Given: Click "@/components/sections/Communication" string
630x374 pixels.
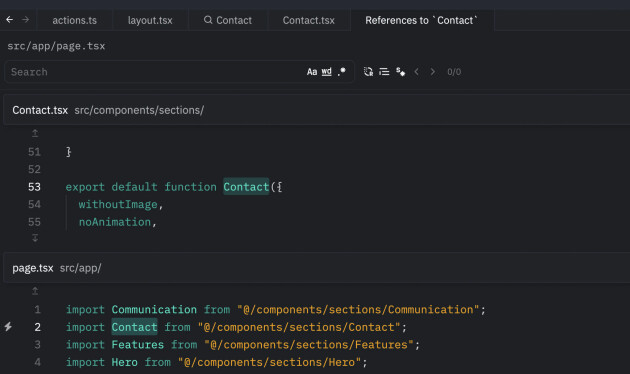Looking at the screenshot, I should (358, 310).
